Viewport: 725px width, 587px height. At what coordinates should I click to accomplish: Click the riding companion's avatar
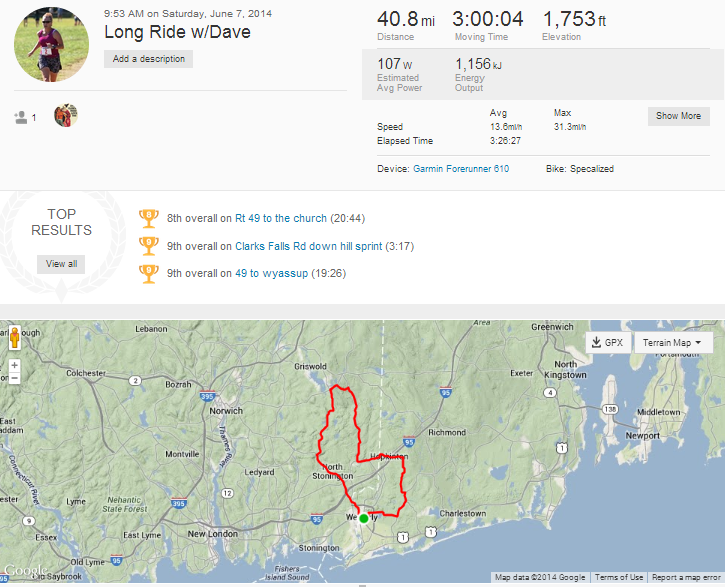pyautogui.click(x=65, y=115)
